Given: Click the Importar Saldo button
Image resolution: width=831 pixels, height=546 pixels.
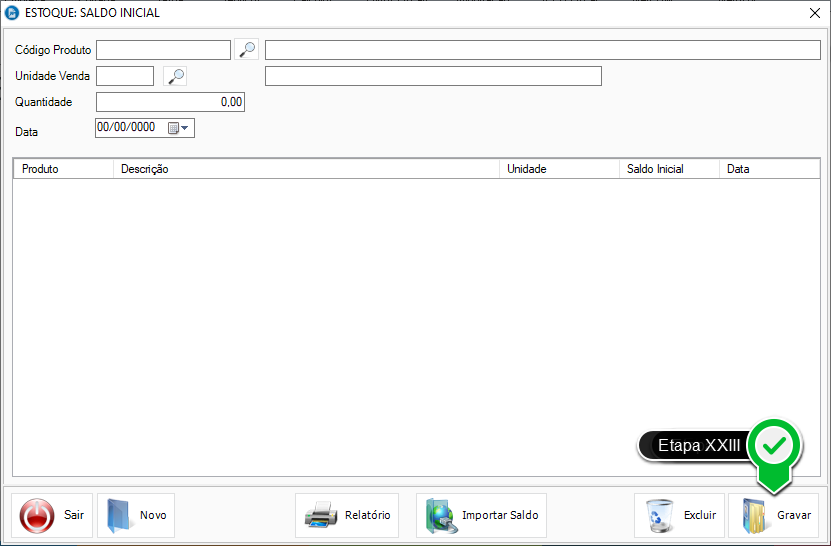Looking at the screenshot, I should [x=481, y=515].
